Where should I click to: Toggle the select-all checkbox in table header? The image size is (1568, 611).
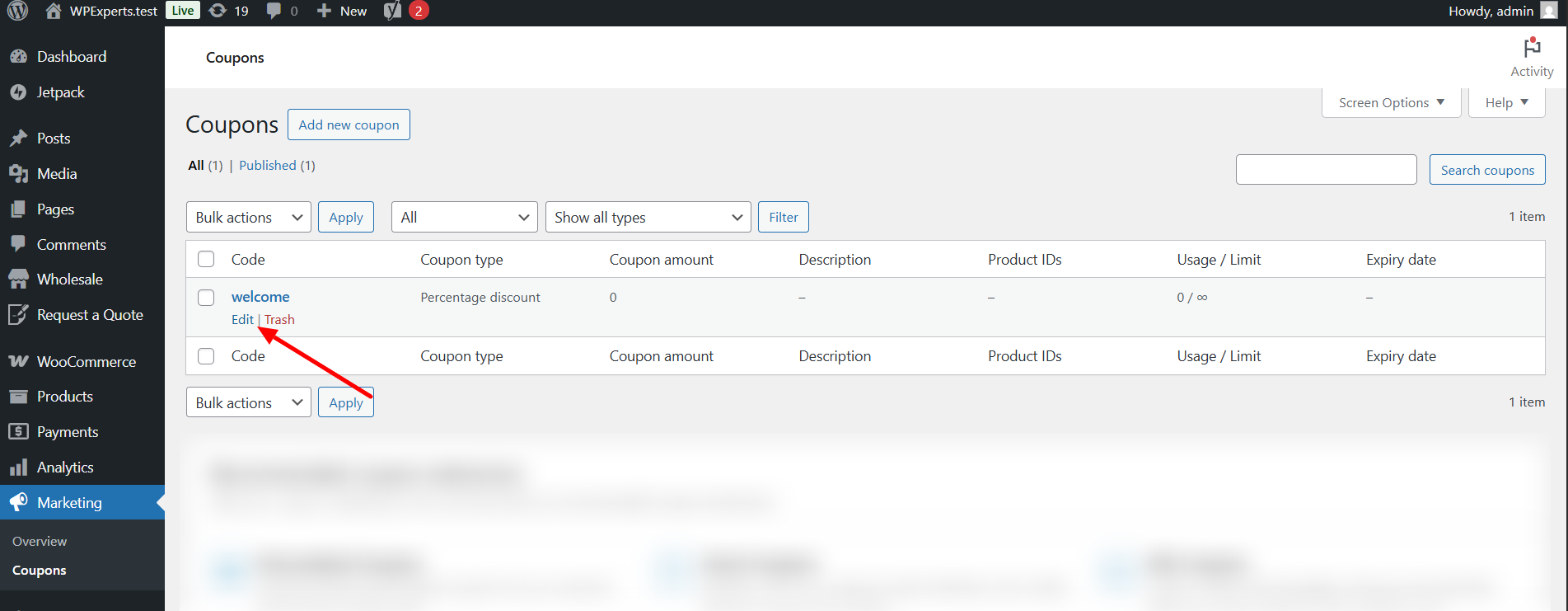point(206,260)
